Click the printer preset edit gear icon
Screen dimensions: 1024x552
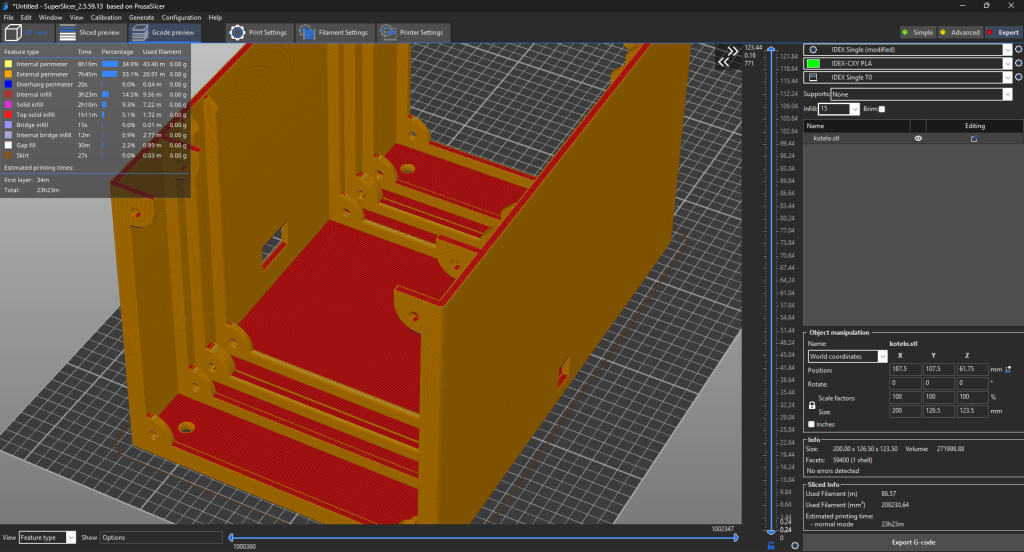click(x=1018, y=77)
